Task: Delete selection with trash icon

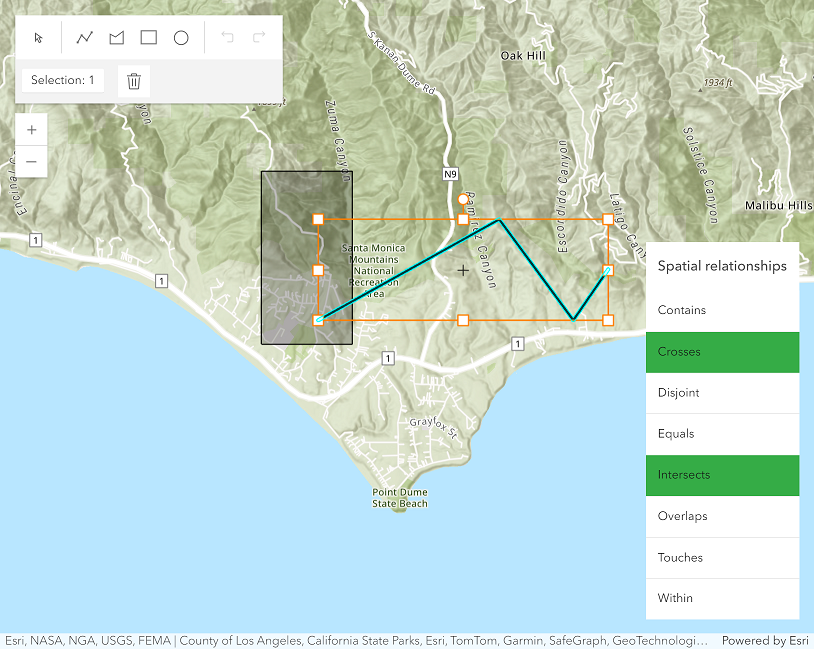Action: tap(134, 81)
